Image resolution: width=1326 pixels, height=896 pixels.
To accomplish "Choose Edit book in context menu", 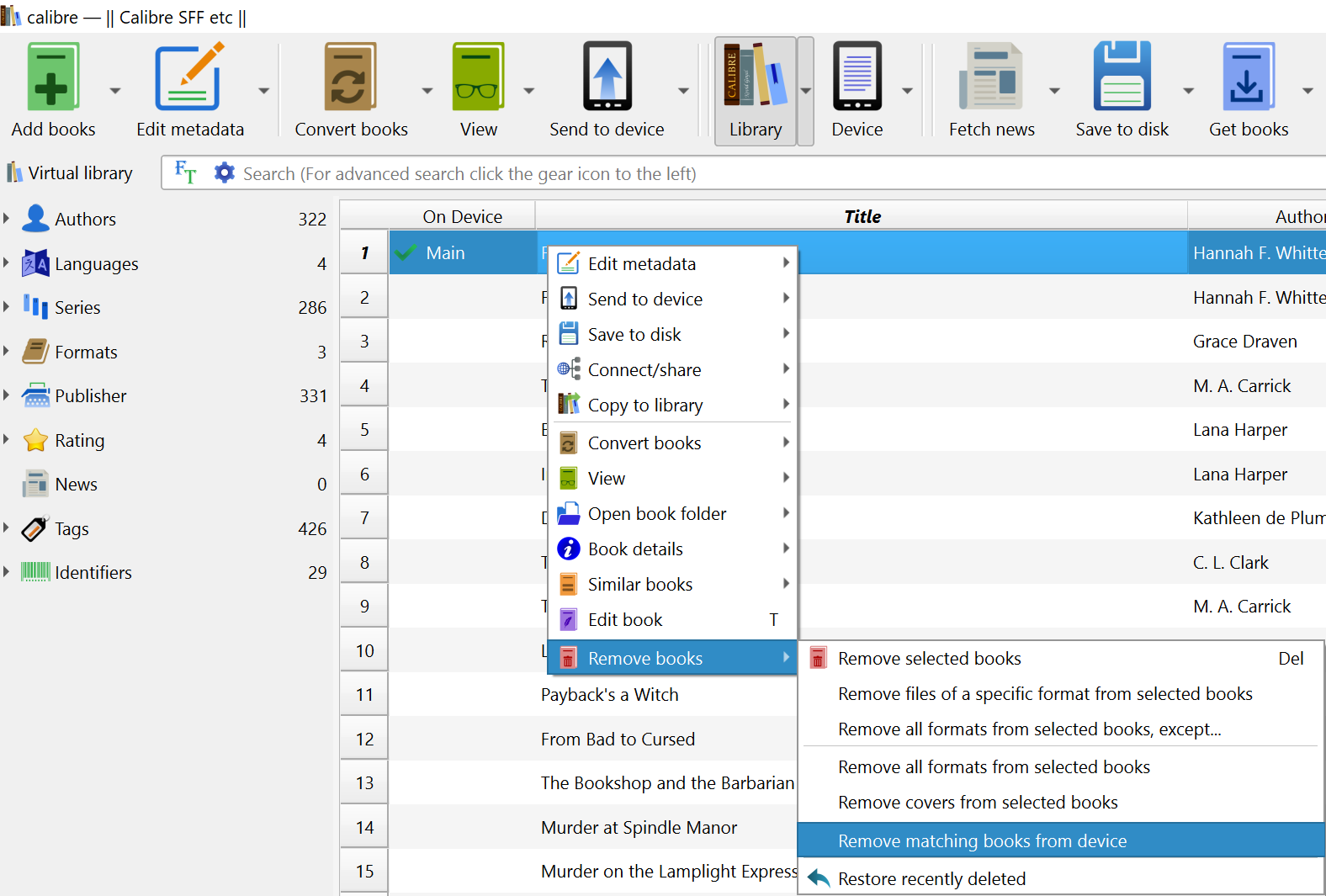I will tap(672, 619).
